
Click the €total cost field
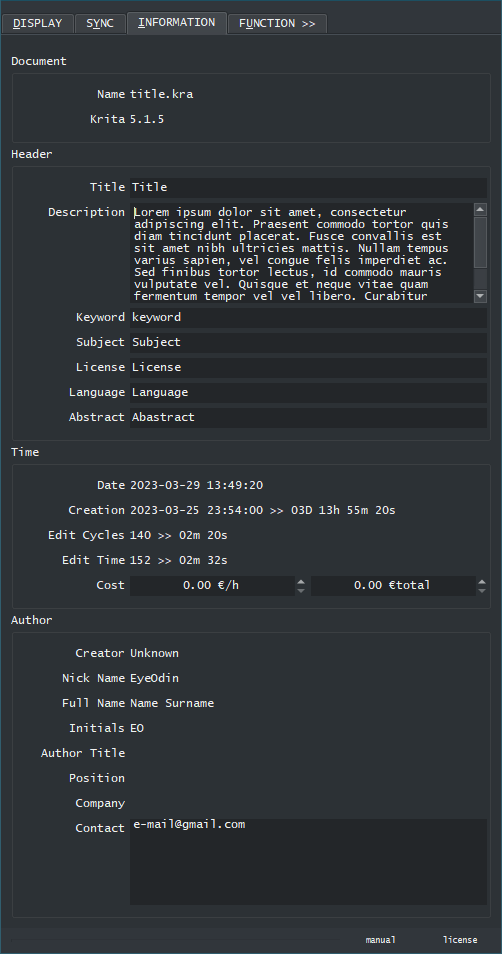click(x=393, y=585)
